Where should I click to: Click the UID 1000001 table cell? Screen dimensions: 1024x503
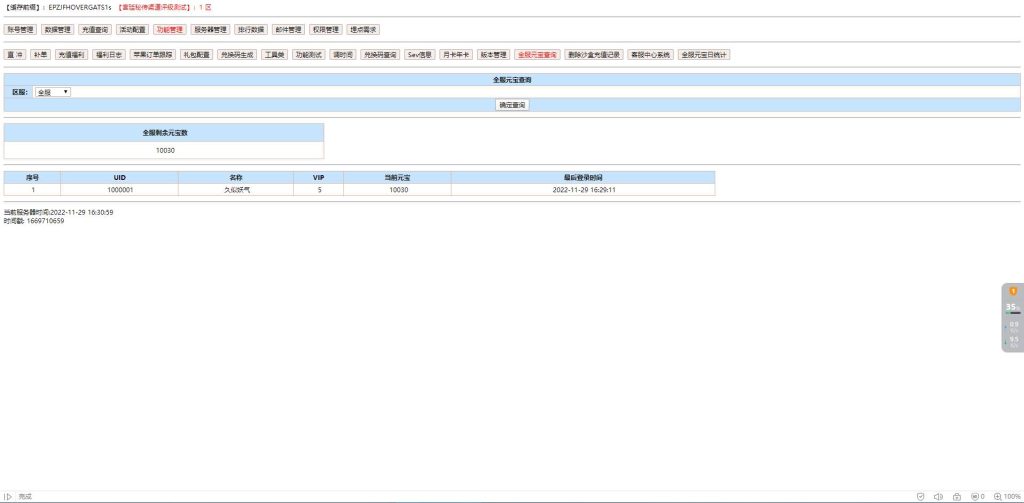(x=120, y=189)
